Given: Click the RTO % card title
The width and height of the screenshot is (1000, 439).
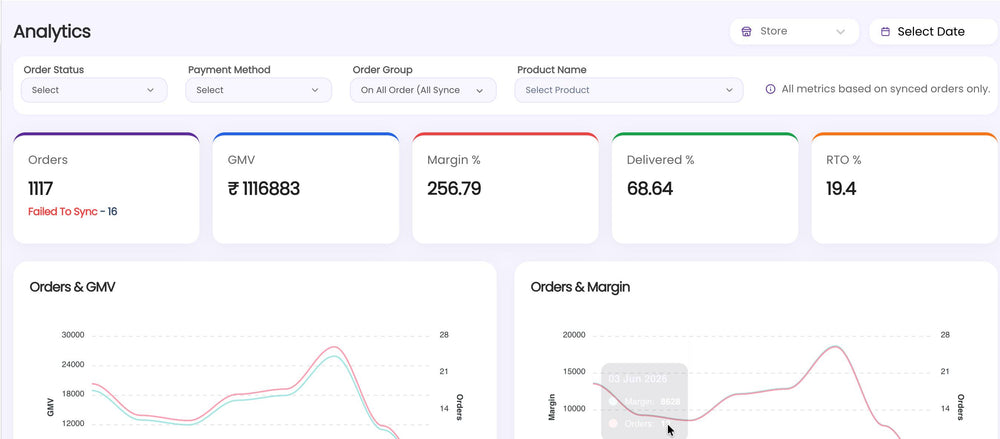Looking at the screenshot, I should click(844, 160).
